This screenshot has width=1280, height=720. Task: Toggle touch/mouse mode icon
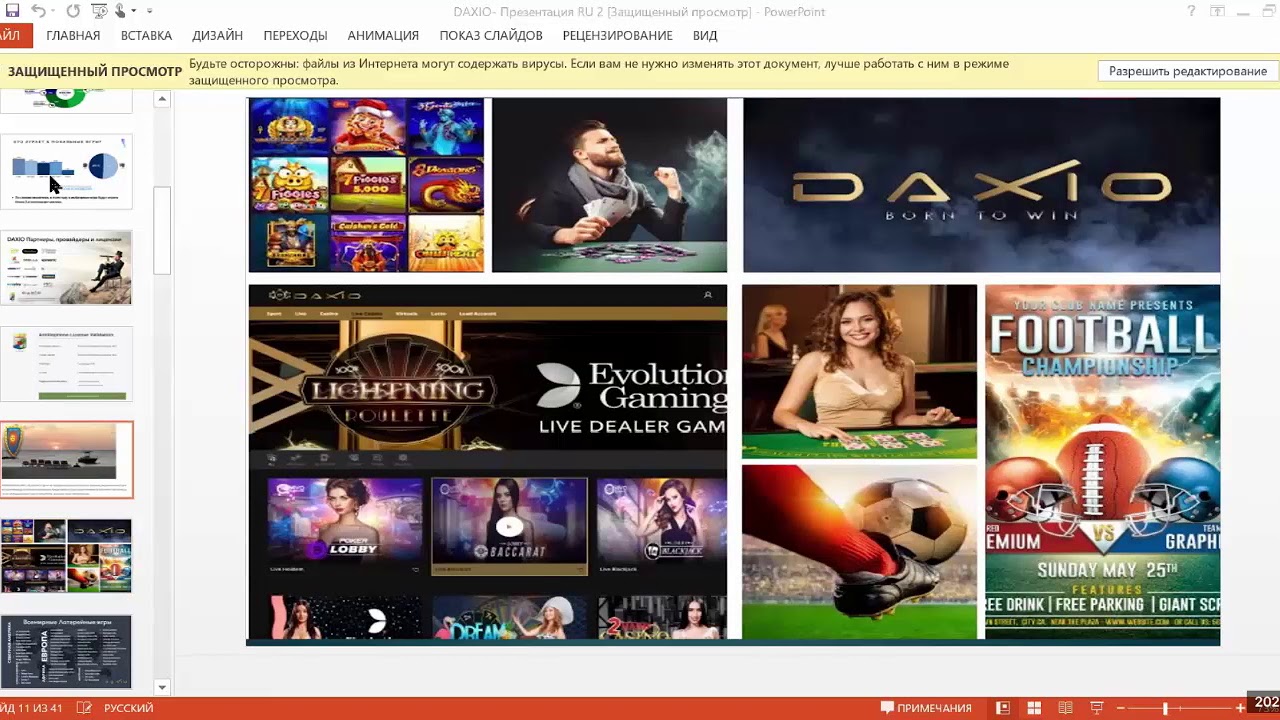coord(121,11)
